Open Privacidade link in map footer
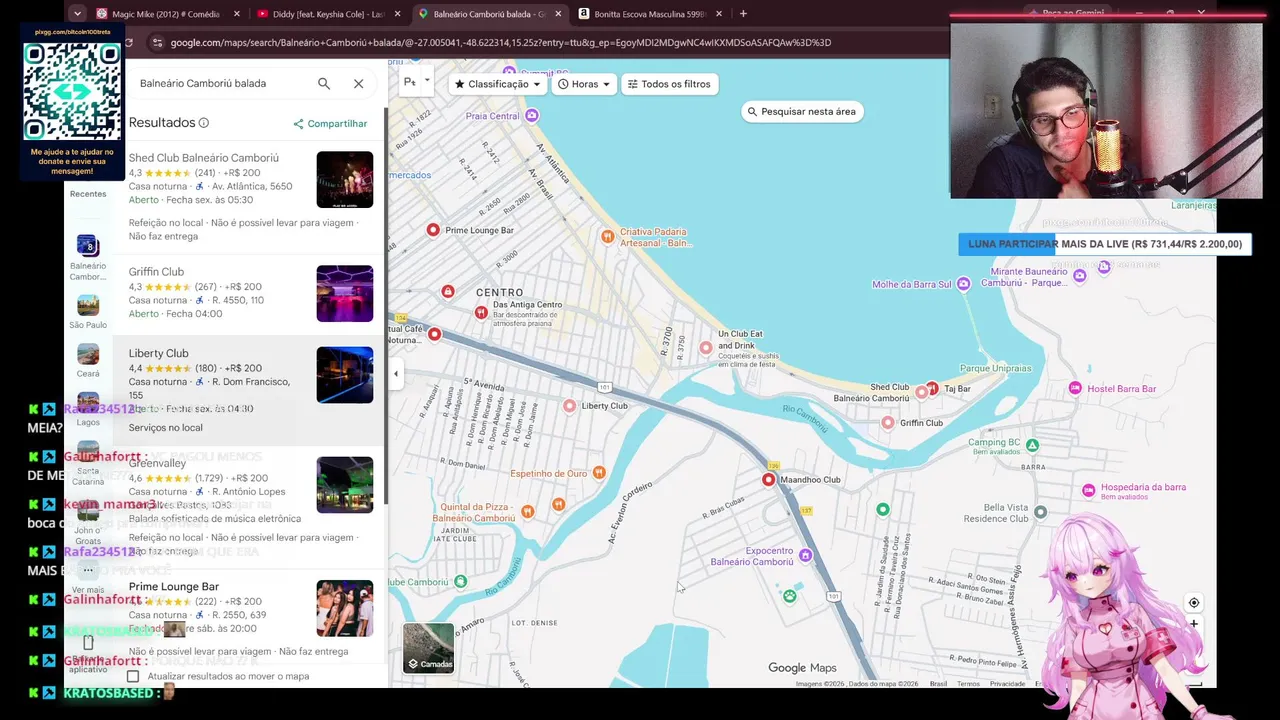Screen dimensions: 1280x720 click(1007, 684)
